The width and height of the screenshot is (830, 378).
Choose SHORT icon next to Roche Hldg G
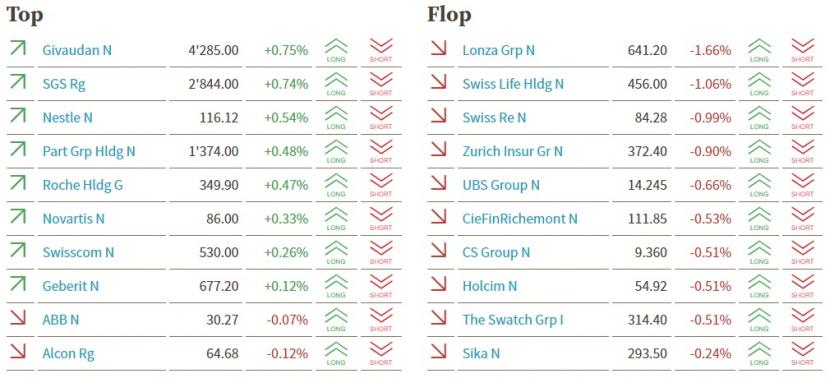coord(381,185)
